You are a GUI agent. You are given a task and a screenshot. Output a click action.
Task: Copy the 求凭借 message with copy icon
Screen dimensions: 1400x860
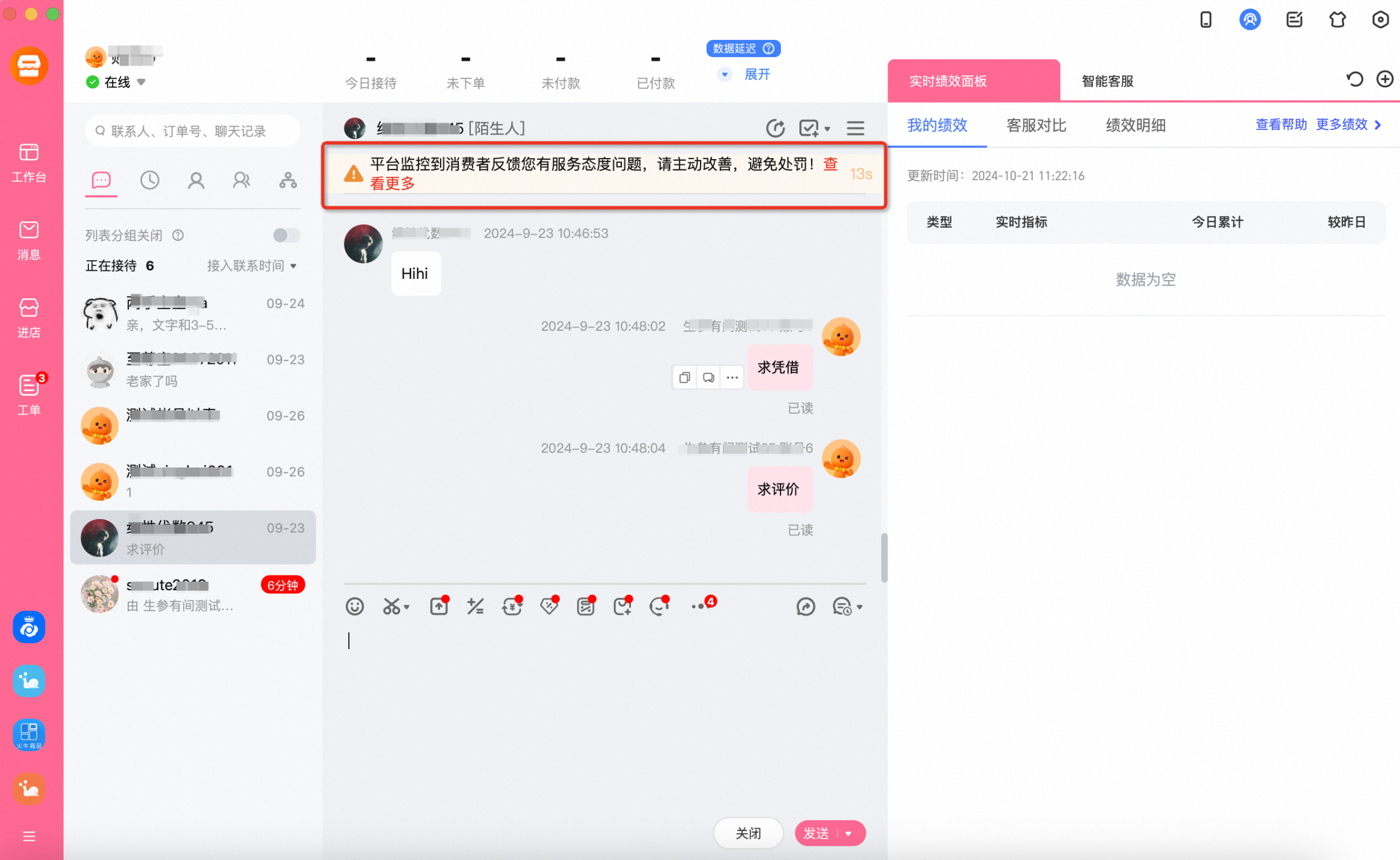685,377
